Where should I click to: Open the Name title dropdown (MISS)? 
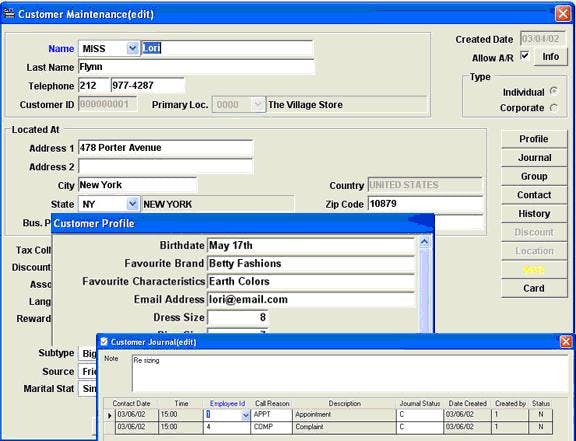click(x=132, y=49)
